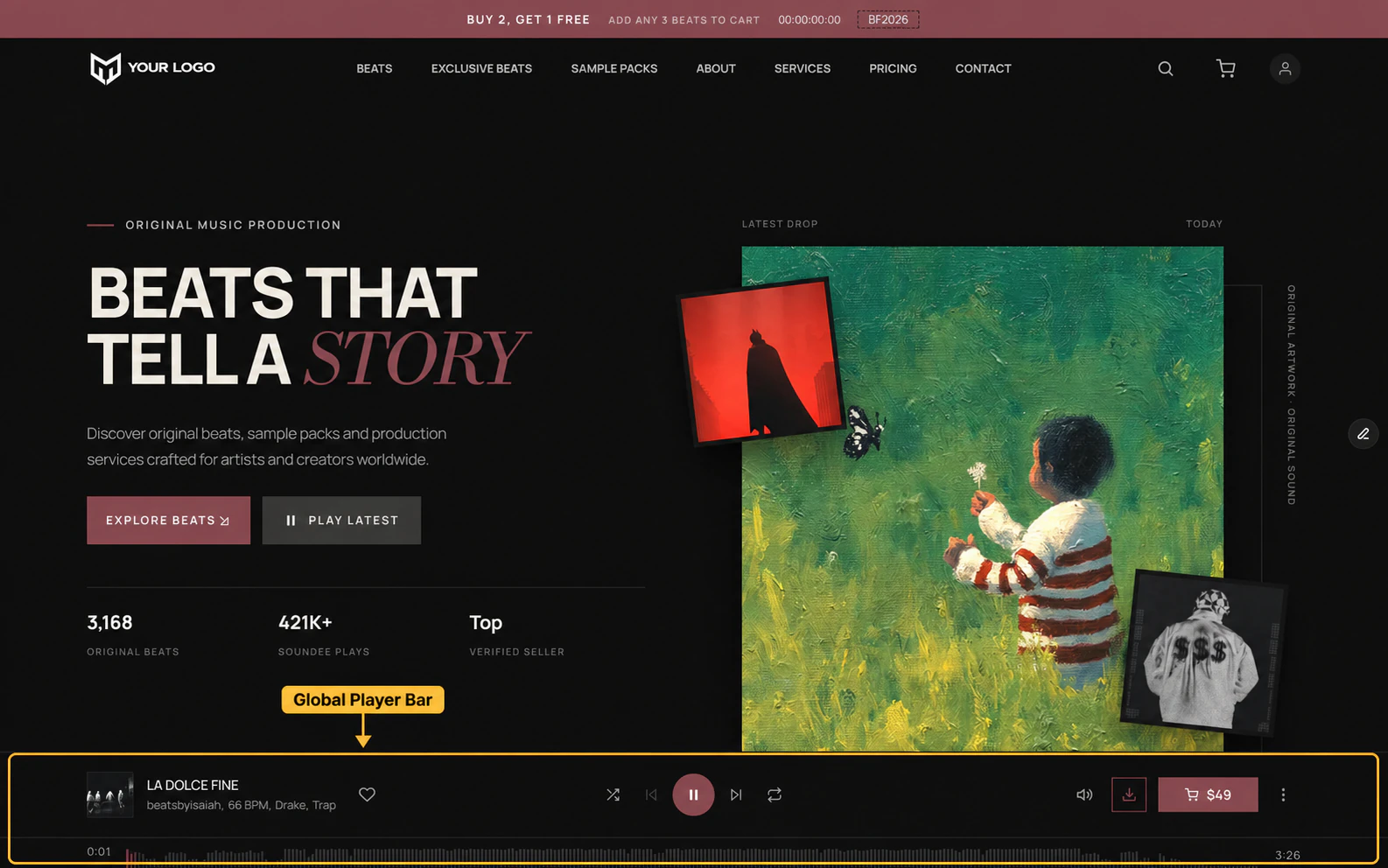The height and width of the screenshot is (868, 1388).
Task: Click the 421K+ plays stat
Action: (x=324, y=635)
